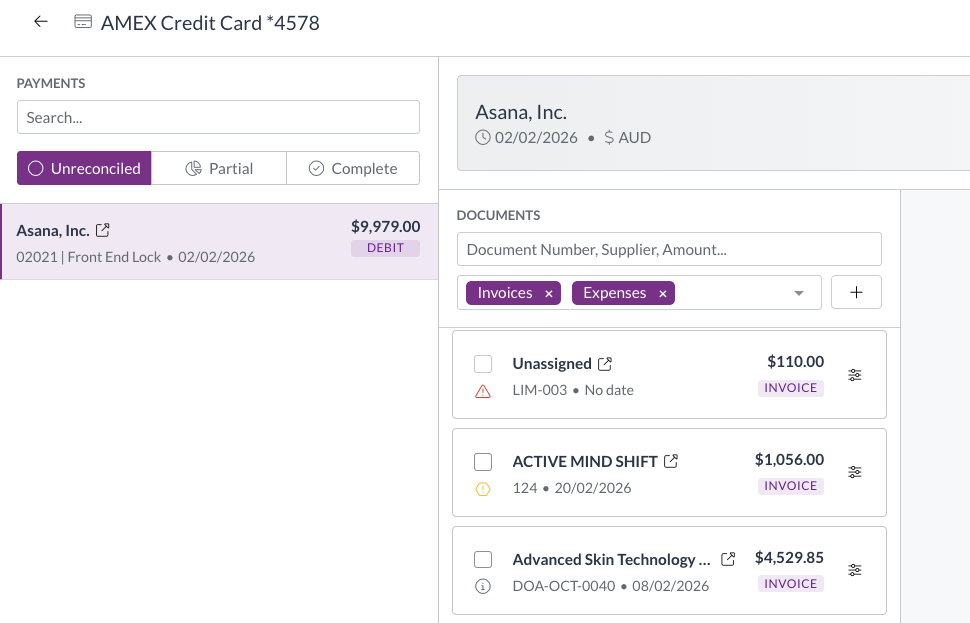Check the Advanced Skin Technology invoice
The image size is (970, 623).
click(483, 560)
